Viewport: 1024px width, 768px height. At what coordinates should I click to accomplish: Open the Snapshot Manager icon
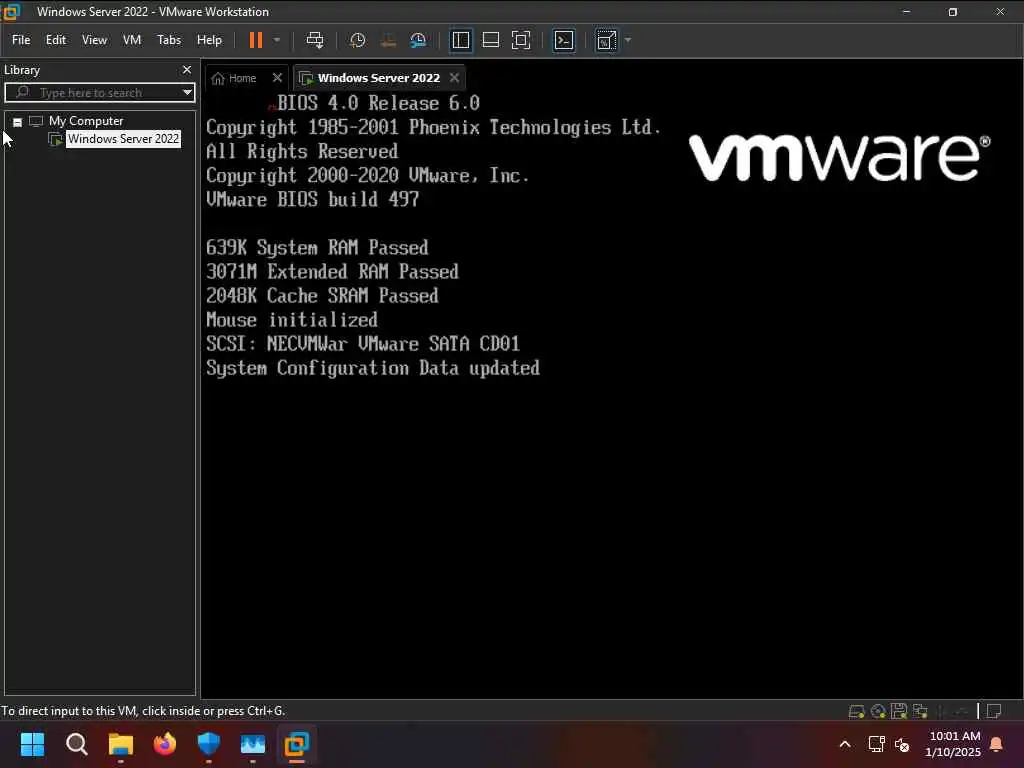[418, 40]
